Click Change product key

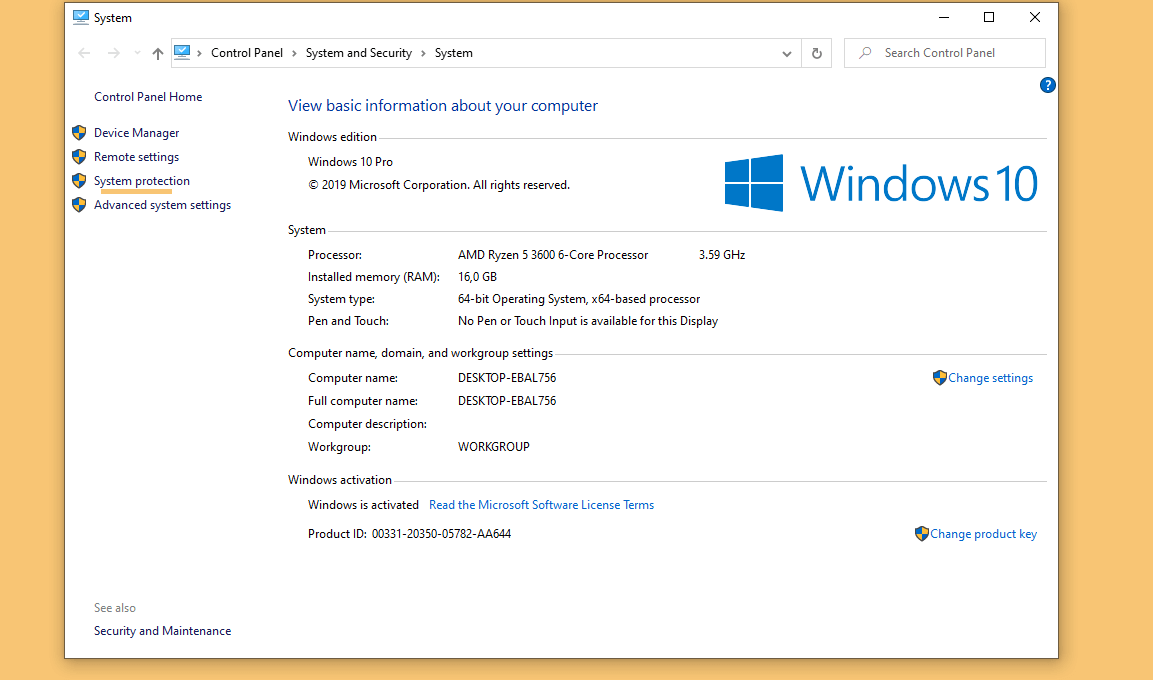983,534
